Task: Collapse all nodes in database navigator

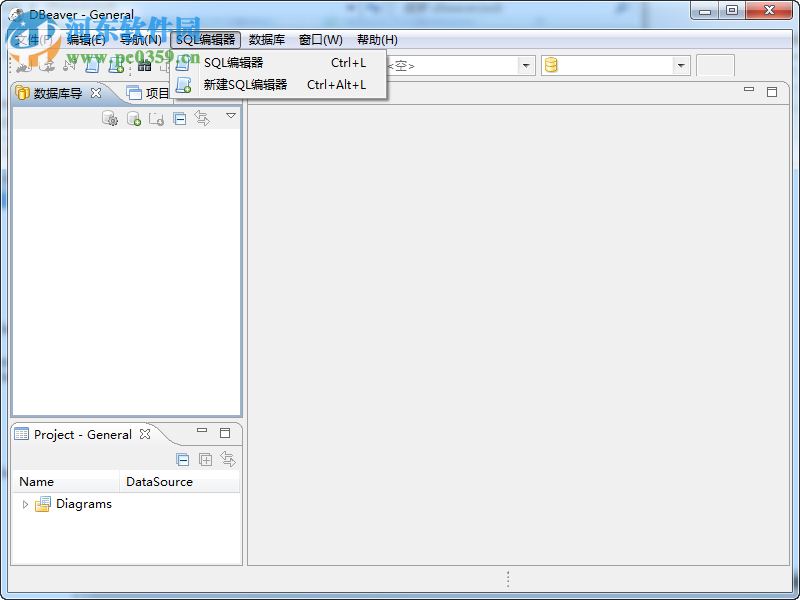Action: [x=180, y=118]
